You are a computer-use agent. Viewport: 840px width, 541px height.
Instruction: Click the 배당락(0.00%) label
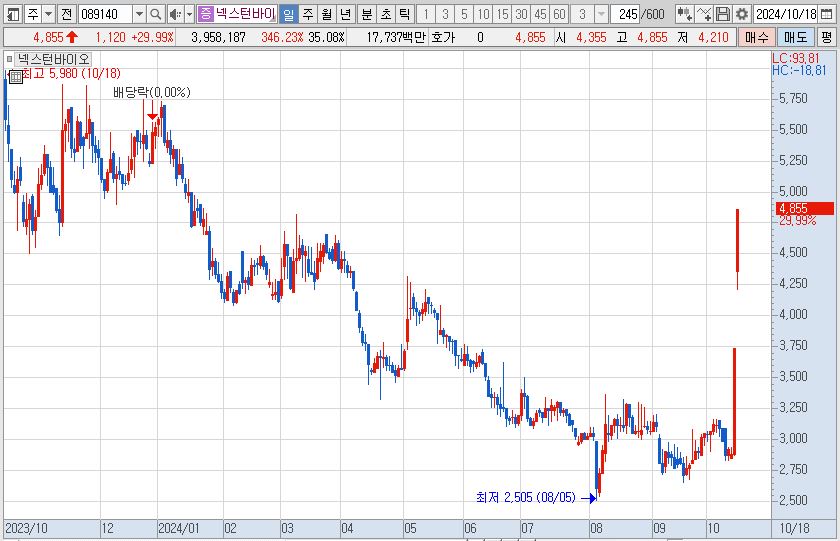click(x=152, y=93)
